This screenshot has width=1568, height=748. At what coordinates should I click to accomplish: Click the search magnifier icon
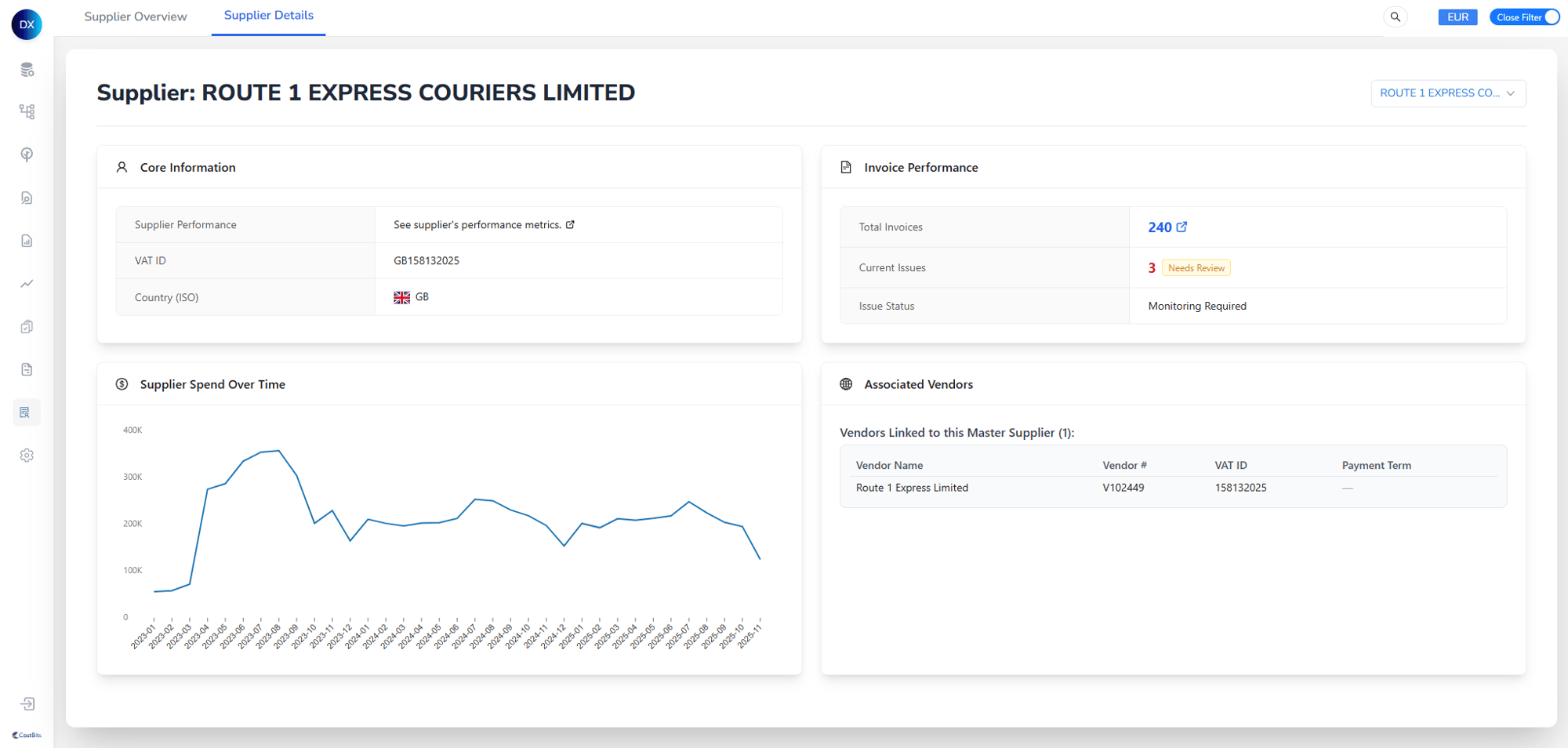pos(1396,17)
